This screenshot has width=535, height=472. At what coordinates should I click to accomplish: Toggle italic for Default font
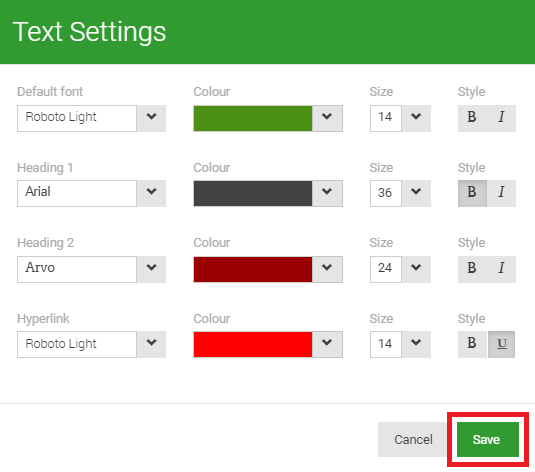pyautogui.click(x=501, y=118)
